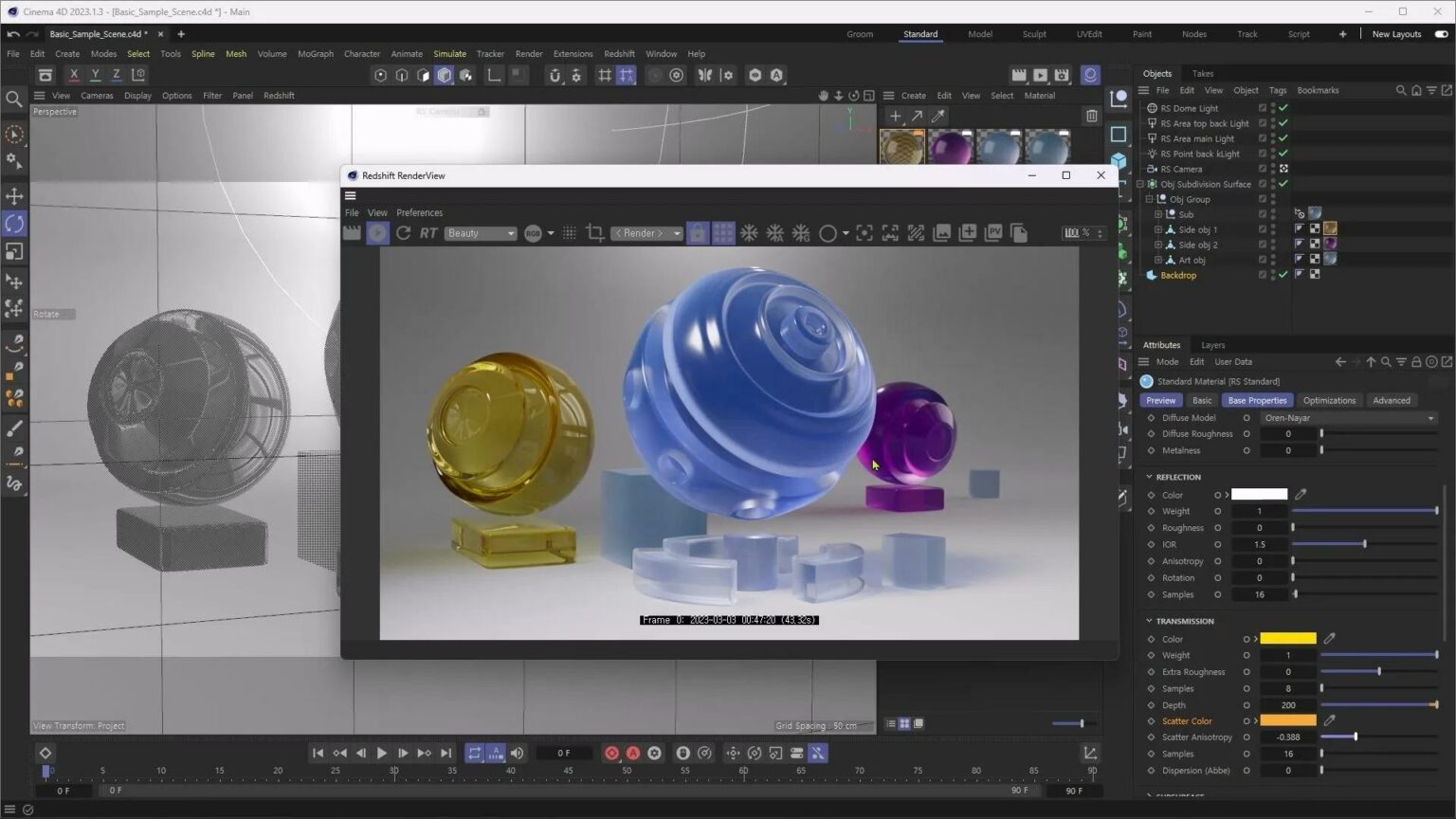This screenshot has height=819, width=1456.
Task: Click the yellow Transmission Color swatch
Action: [x=1286, y=638]
